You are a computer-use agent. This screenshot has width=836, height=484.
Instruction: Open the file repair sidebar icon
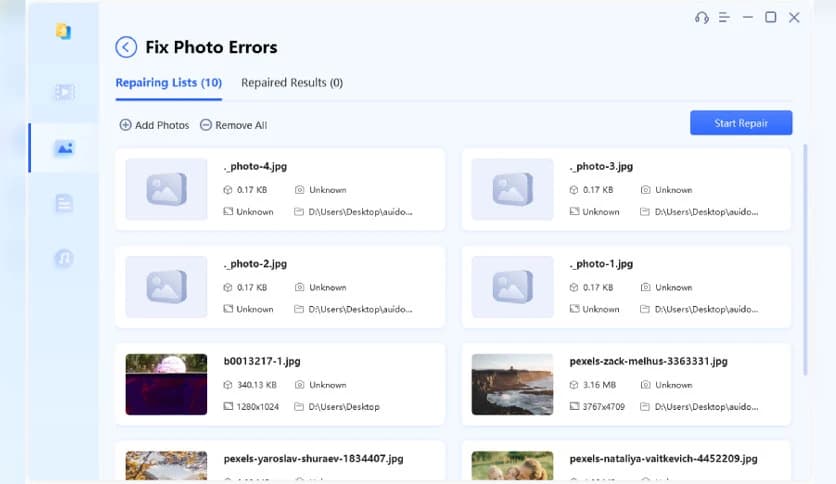click(x=64, y=203)
